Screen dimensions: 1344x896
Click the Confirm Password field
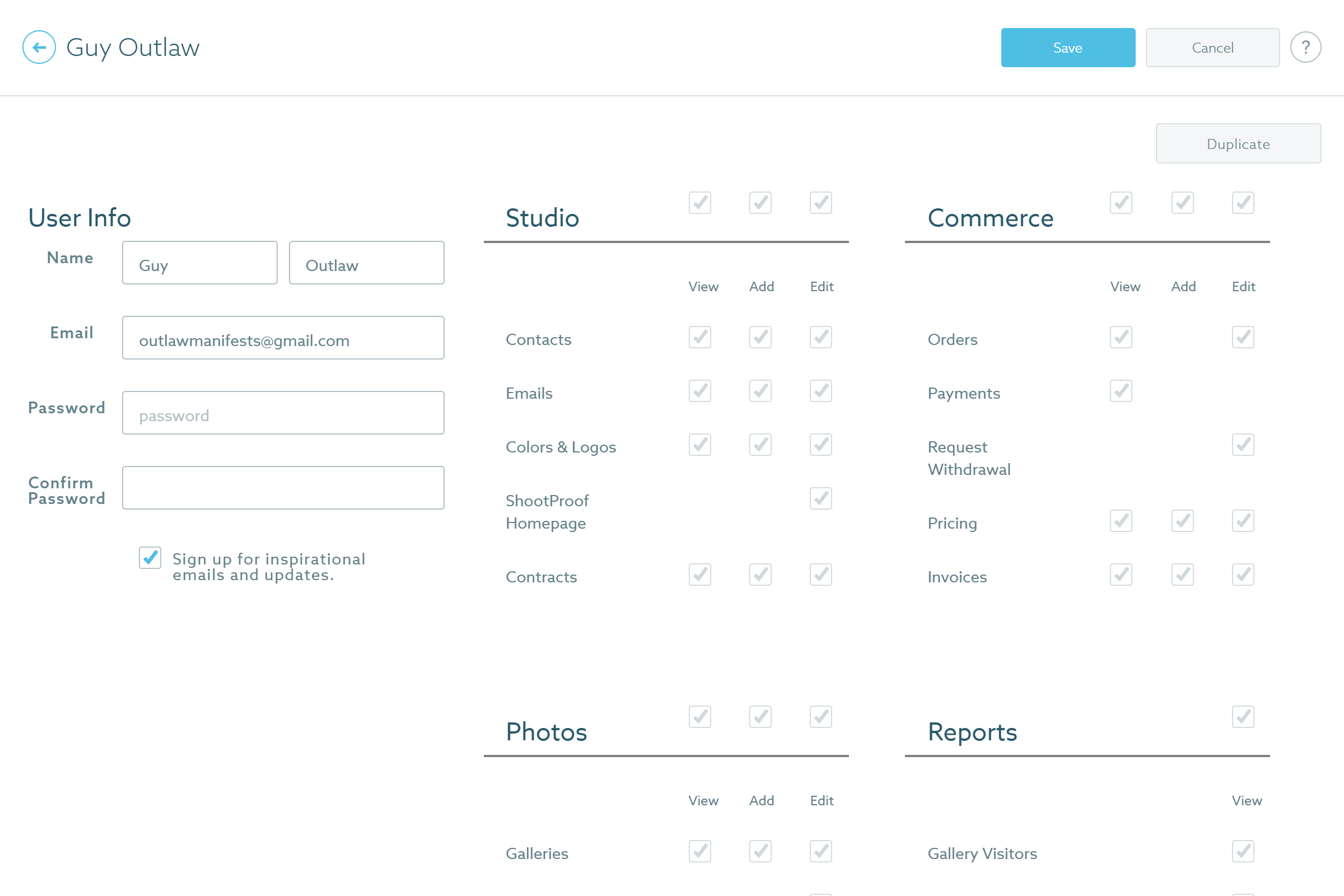[283, 487]
